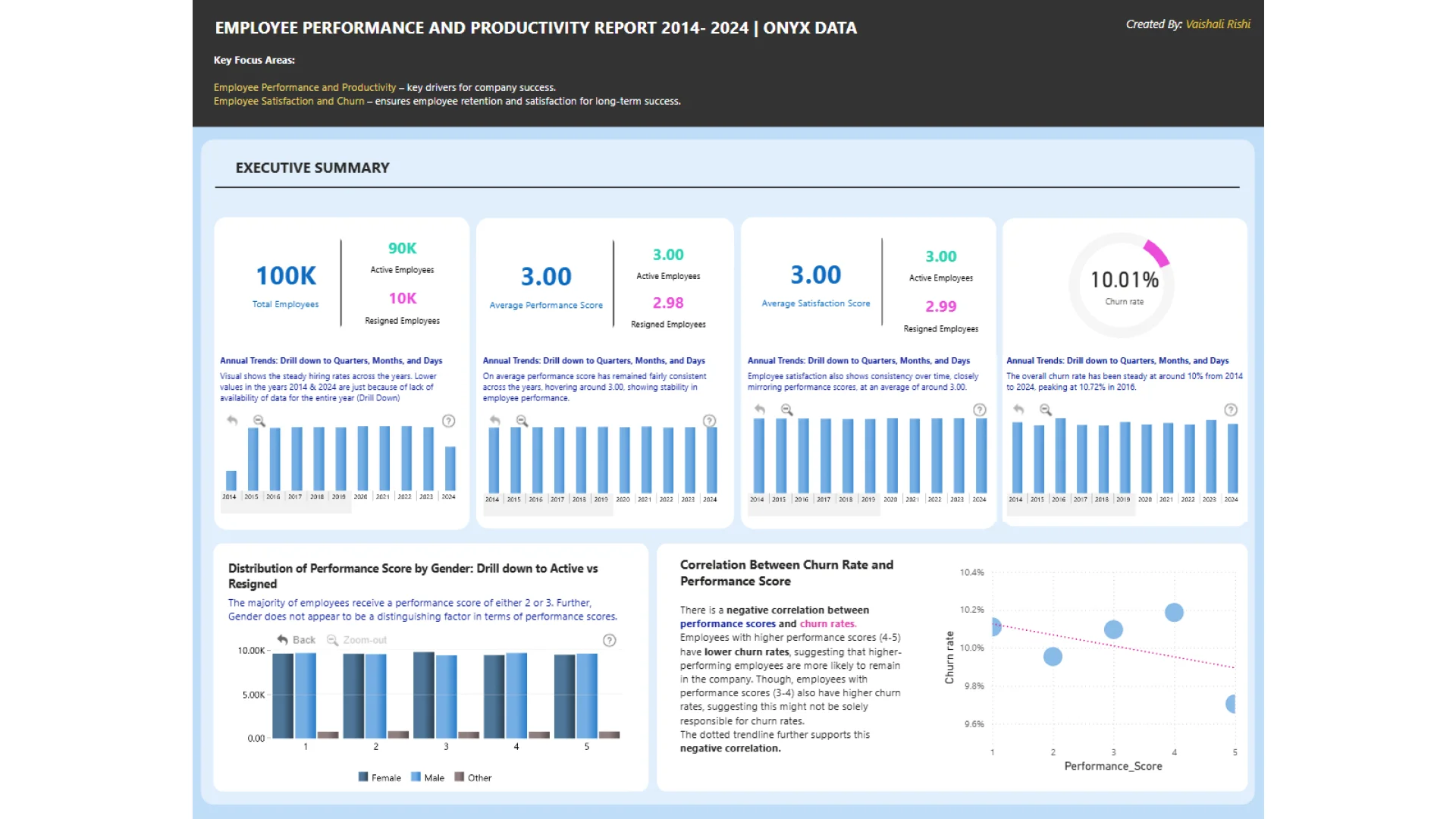
Task: Click the blue 'performance scores' text in correlation note
Action: [x=727, y=623]
